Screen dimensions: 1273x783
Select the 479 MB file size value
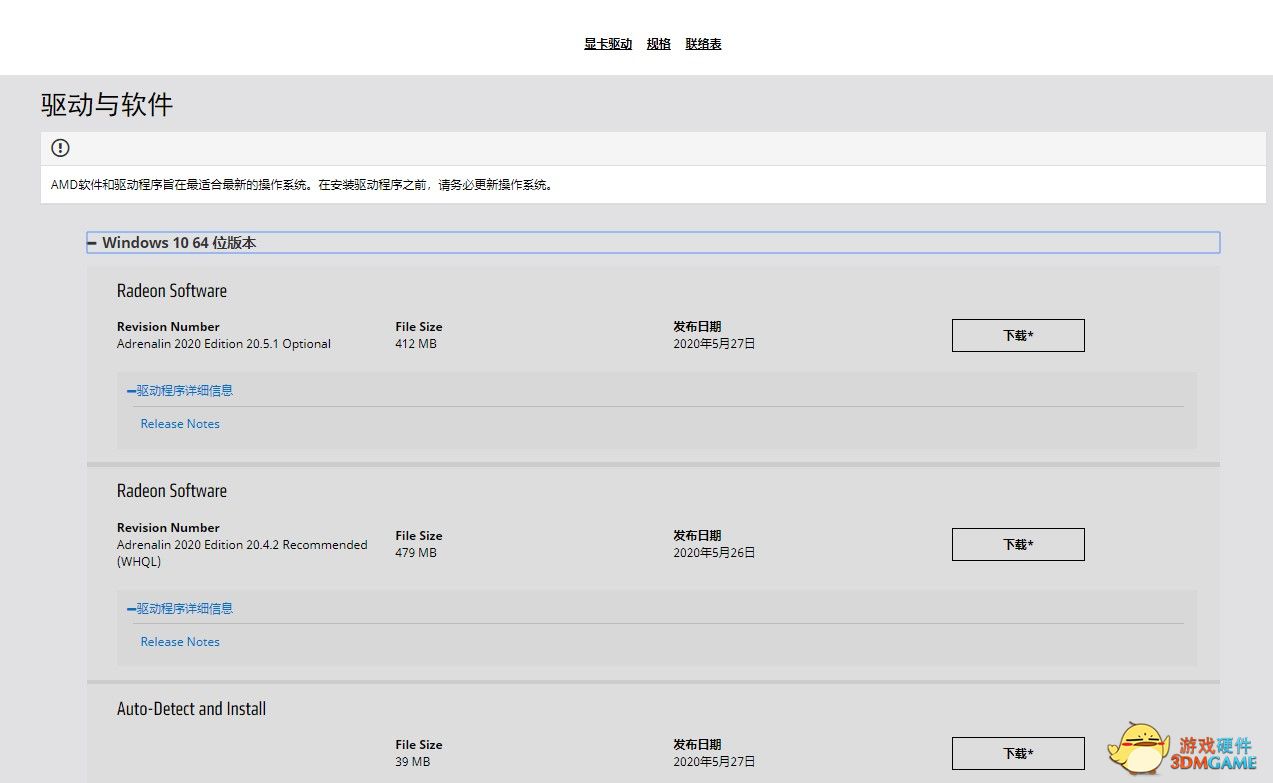tap(416, 553)
